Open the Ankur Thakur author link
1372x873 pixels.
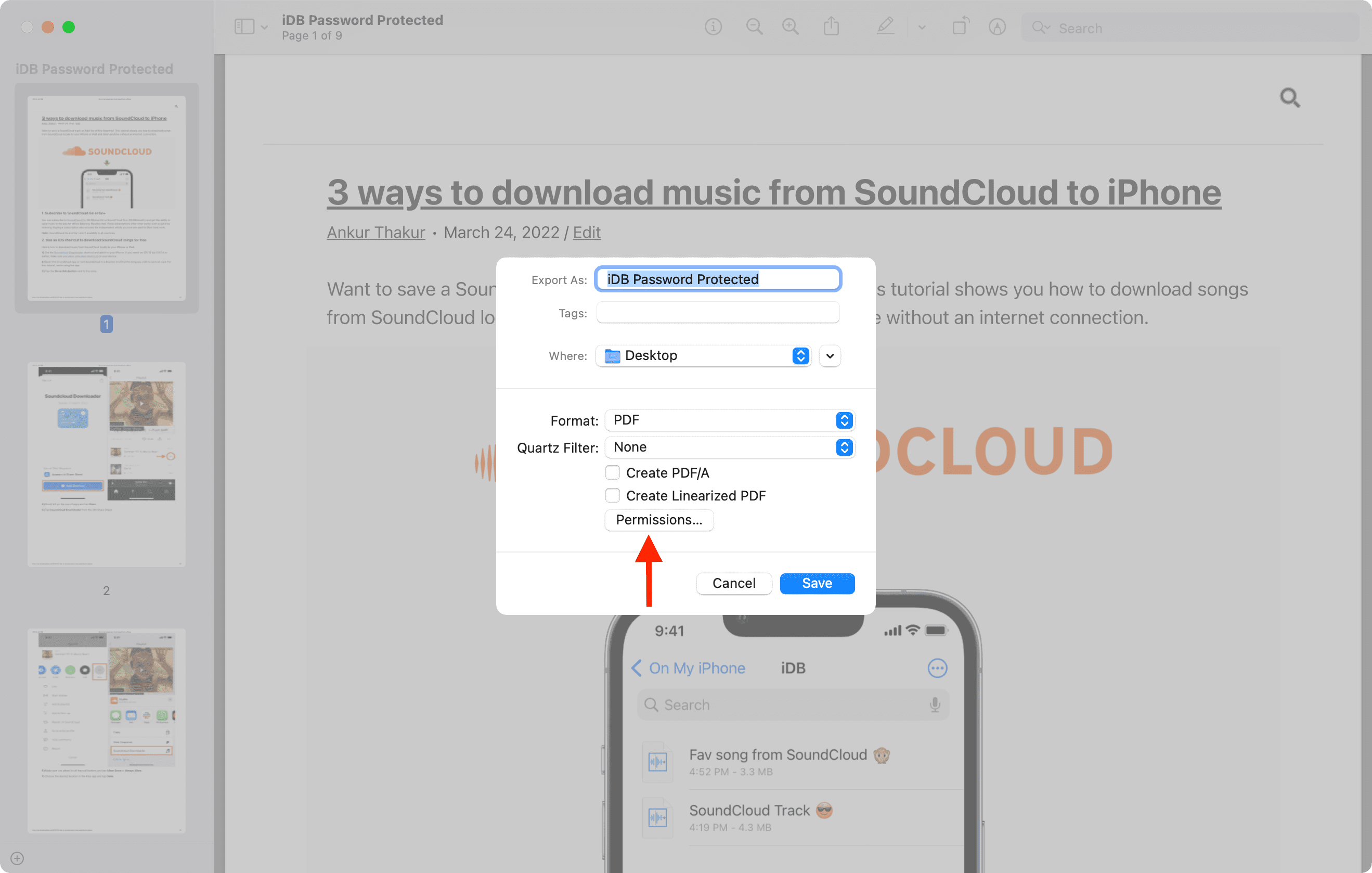pos(376,233)
